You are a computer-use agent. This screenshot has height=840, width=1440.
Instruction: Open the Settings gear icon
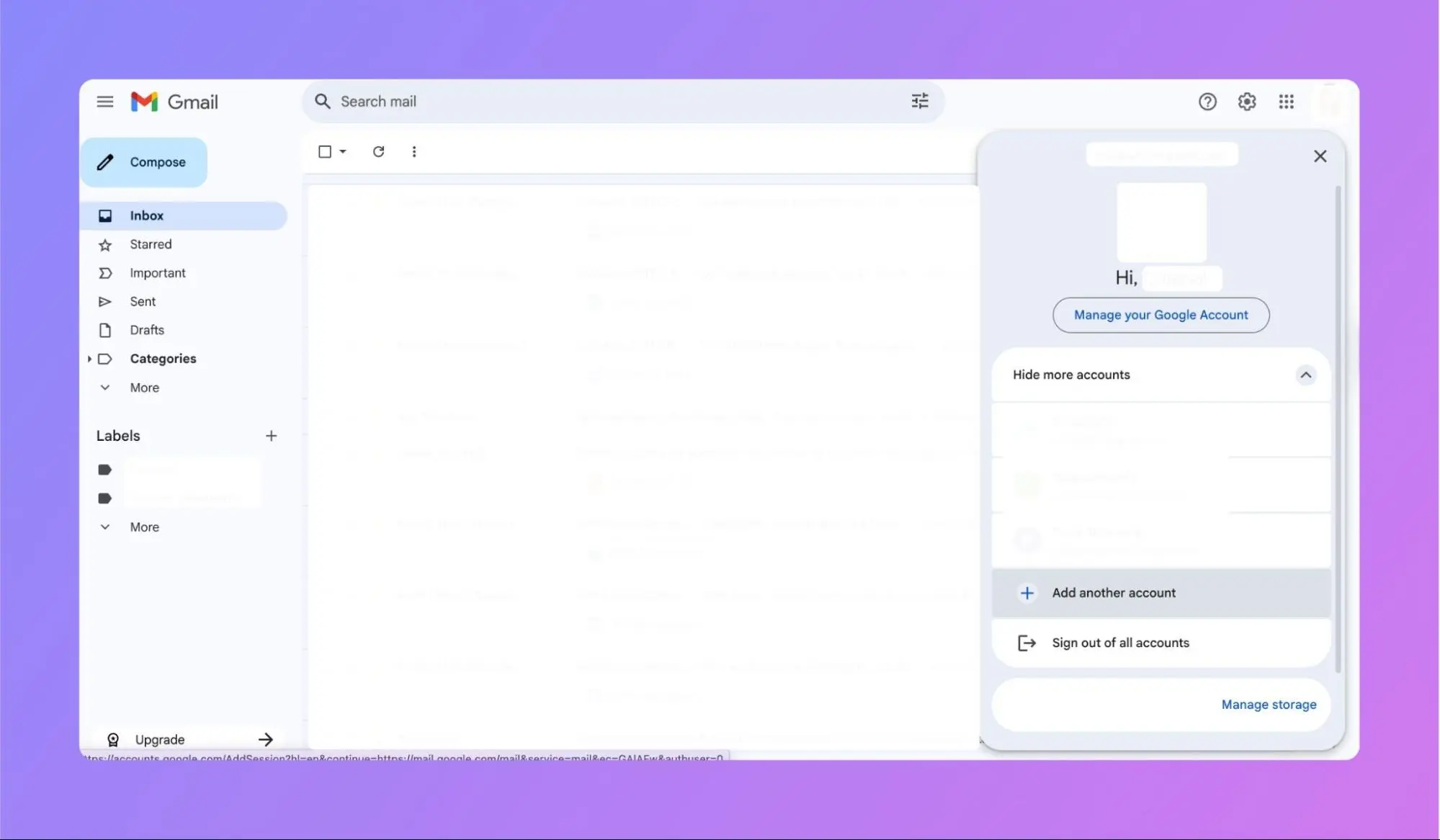pos(1247,101)
